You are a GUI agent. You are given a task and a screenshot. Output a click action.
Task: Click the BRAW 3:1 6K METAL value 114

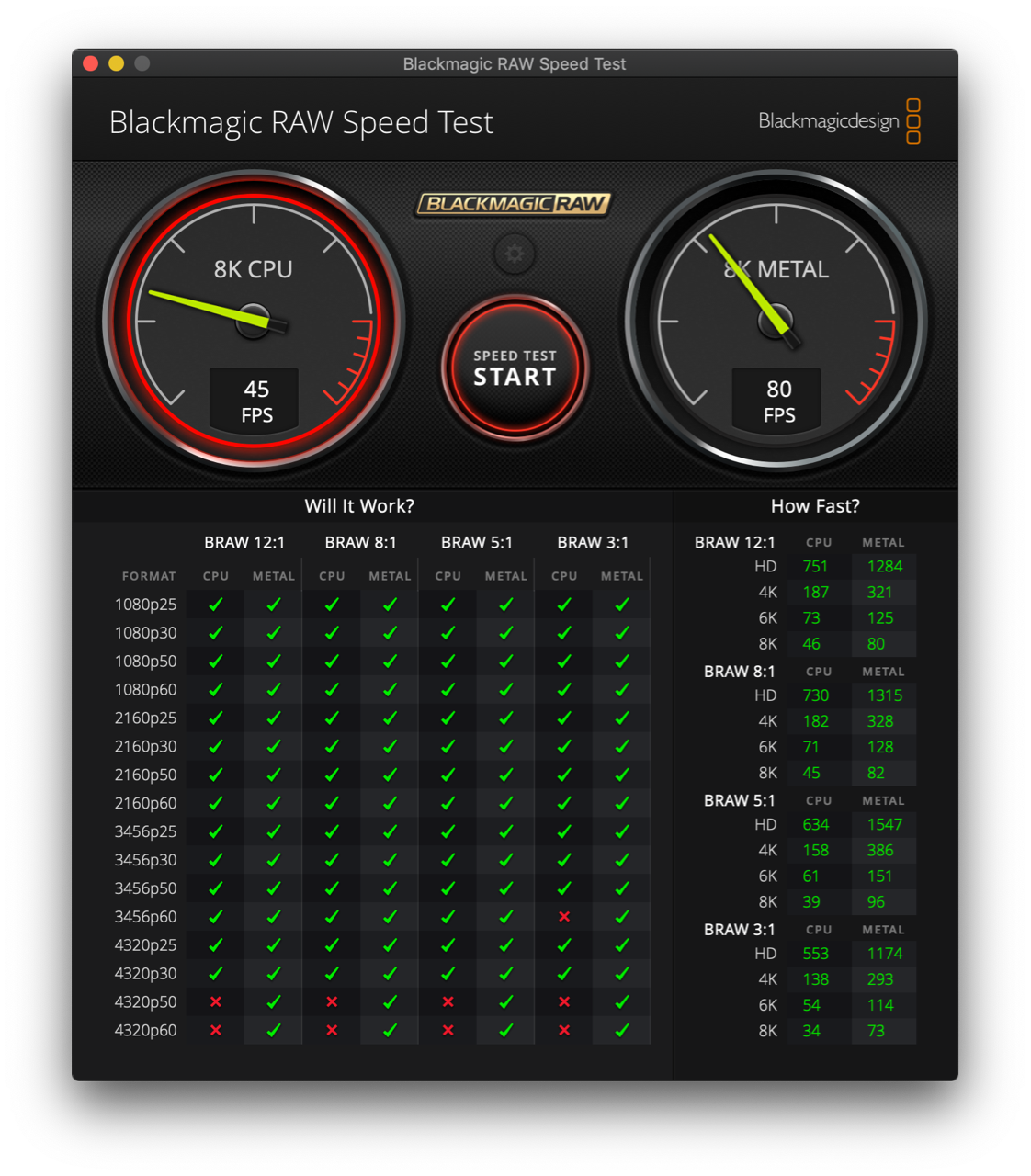coord(880,1005)
